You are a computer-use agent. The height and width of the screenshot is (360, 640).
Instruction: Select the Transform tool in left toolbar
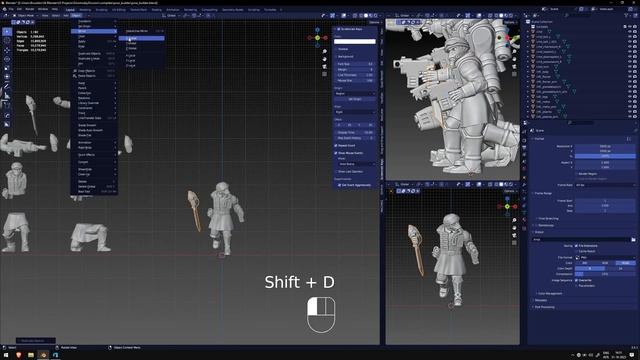7,77
